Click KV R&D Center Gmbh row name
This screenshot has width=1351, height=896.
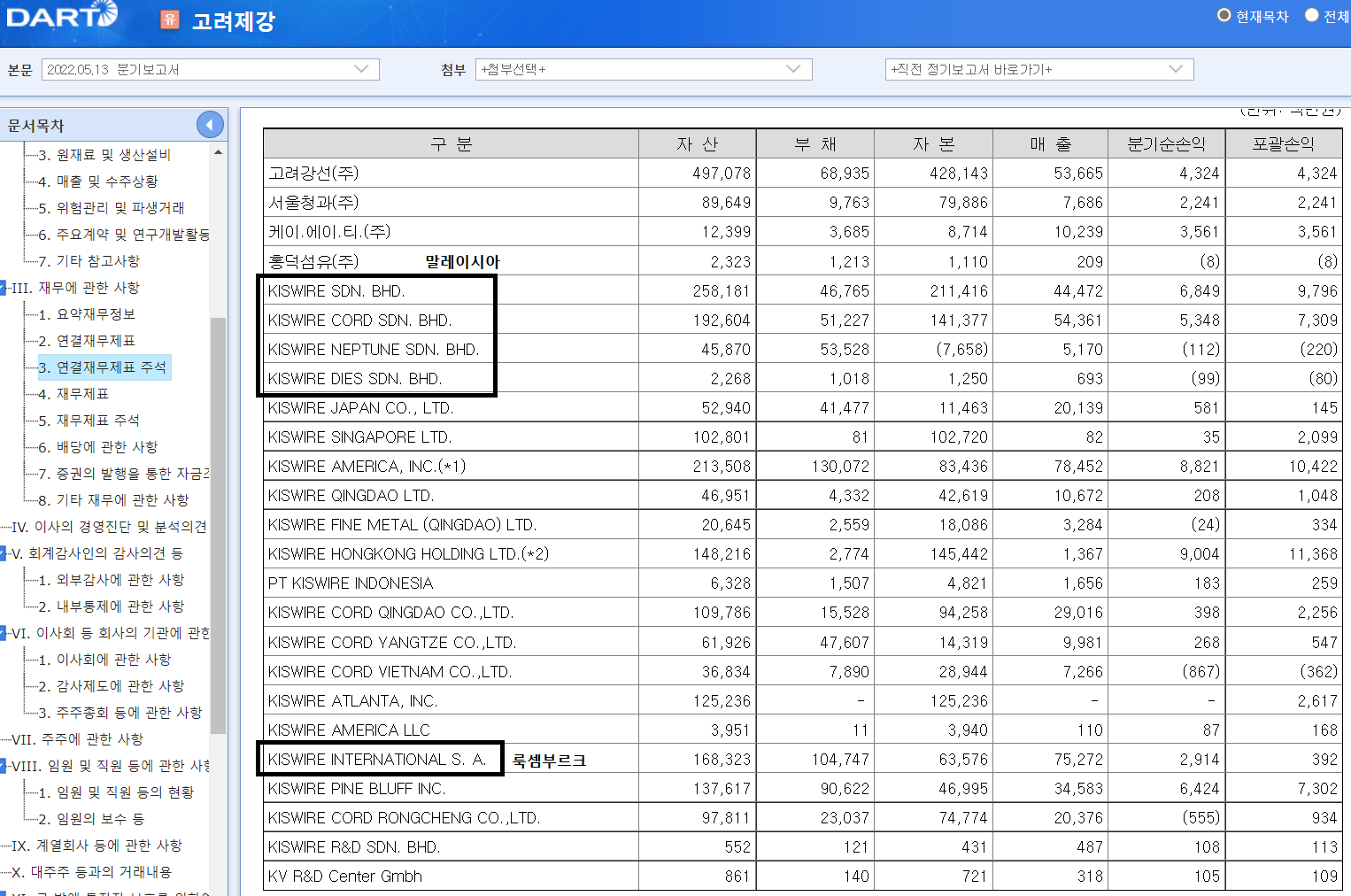(345, 877)
